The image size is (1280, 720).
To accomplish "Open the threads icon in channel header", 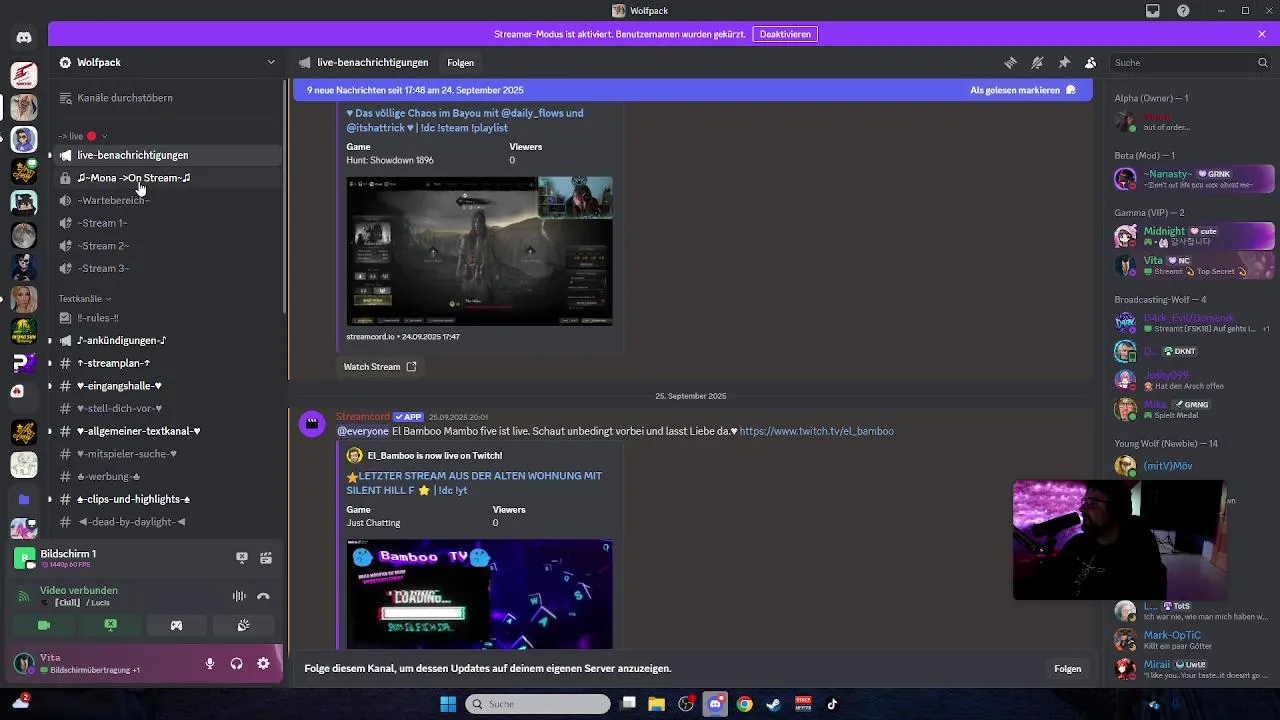I will [1010, 62].
